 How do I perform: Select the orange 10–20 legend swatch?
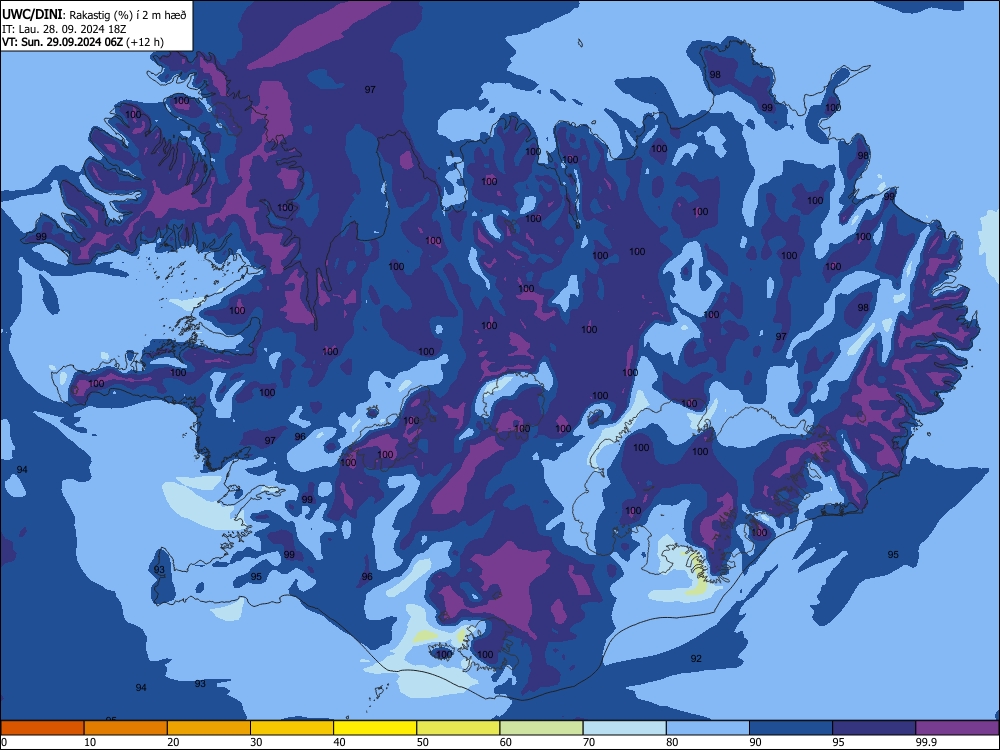[126, 728]
